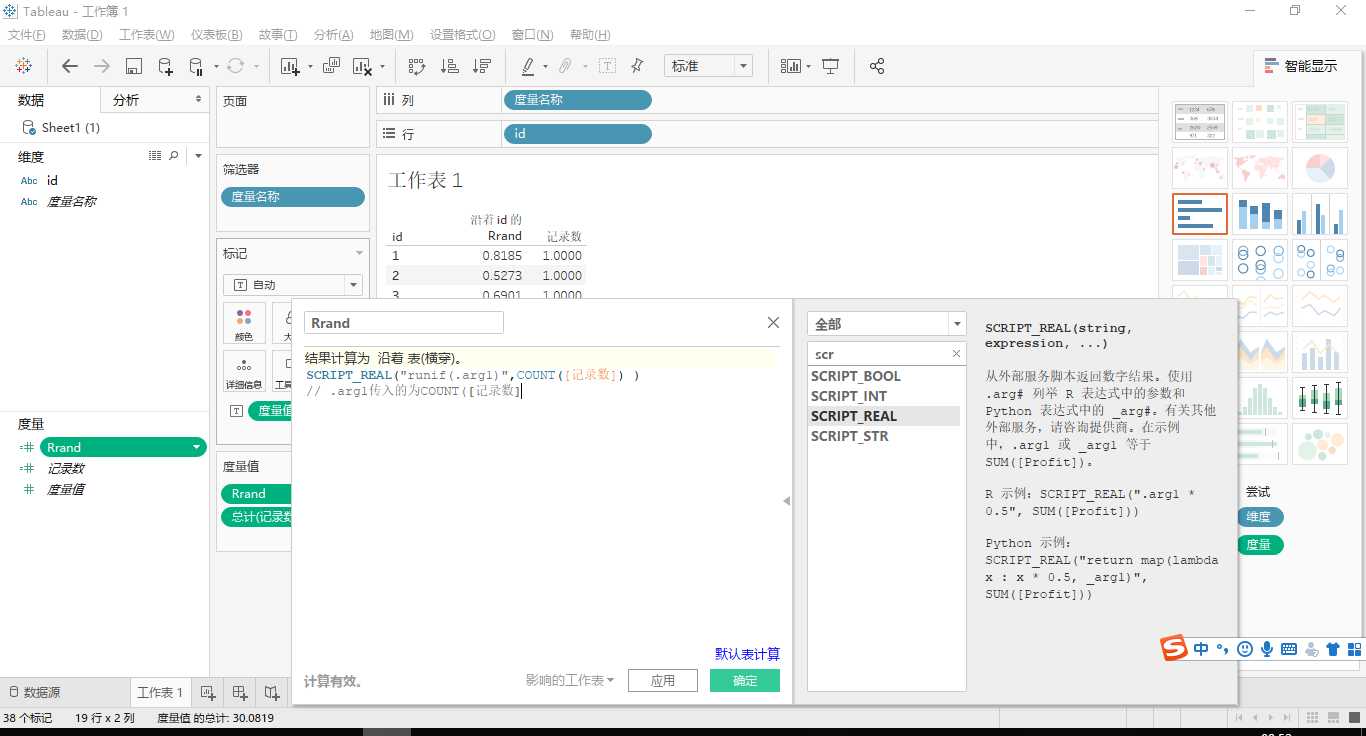Open the 工作表(W) menu

click(x=147, y=35)
